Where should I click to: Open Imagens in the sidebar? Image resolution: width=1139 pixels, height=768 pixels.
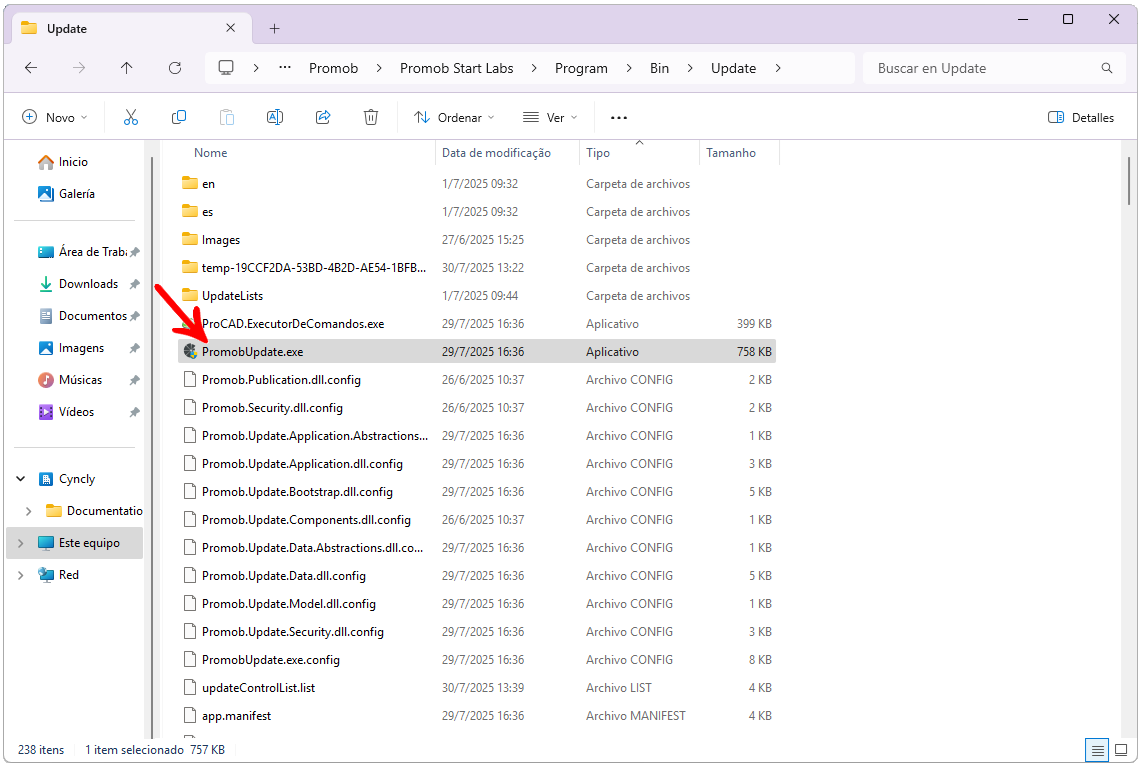tap(71, 348)
